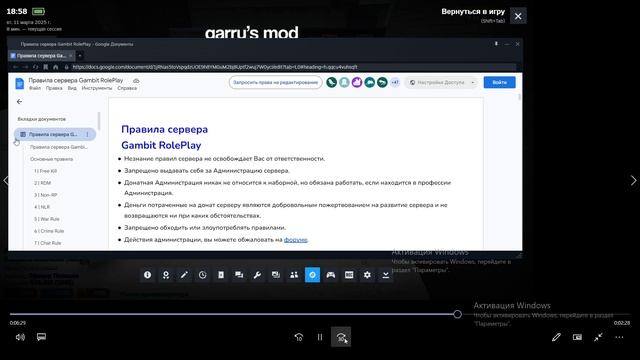This screenshot has width=640, height=360.
Task: Jump to 2) RDM outline item
Action: (x=42, y=183)
